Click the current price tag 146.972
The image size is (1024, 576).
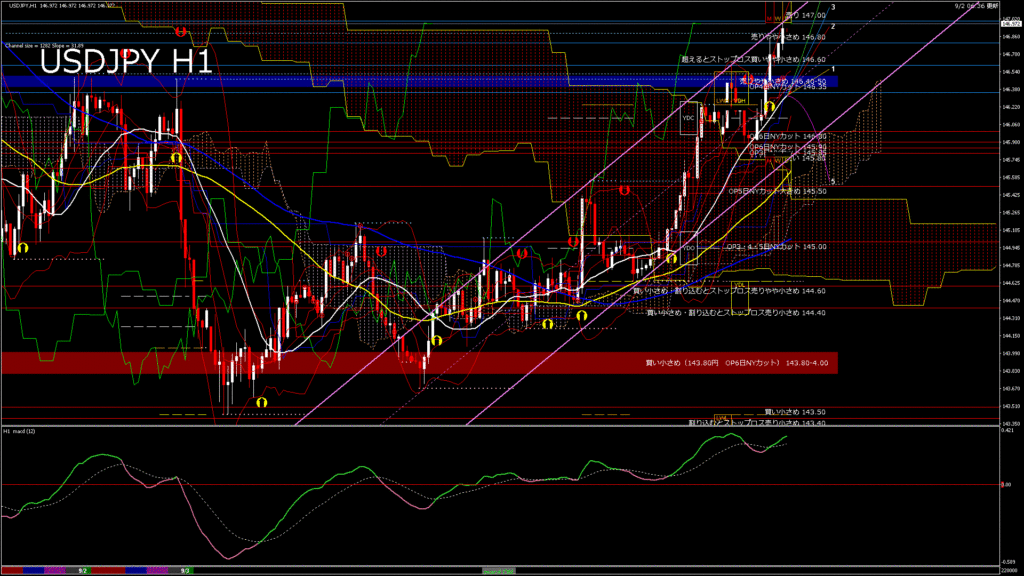1011,24
